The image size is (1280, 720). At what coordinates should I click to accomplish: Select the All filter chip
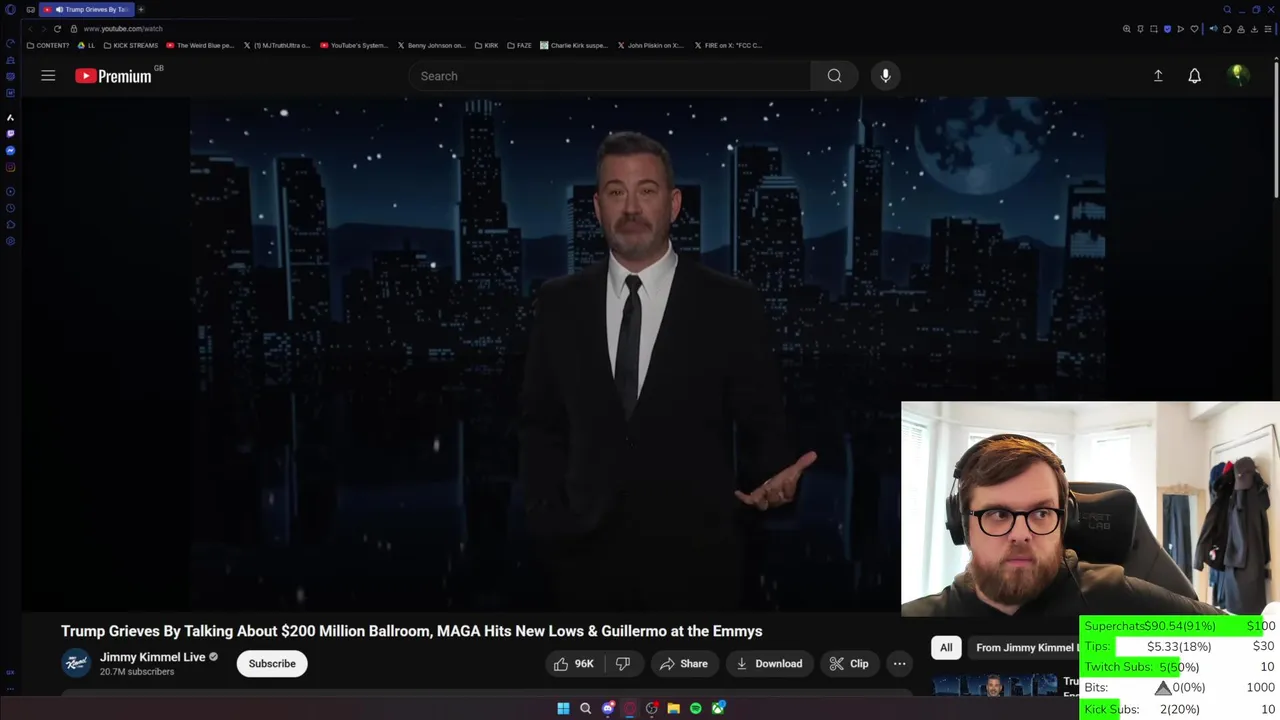pos(946,648)
